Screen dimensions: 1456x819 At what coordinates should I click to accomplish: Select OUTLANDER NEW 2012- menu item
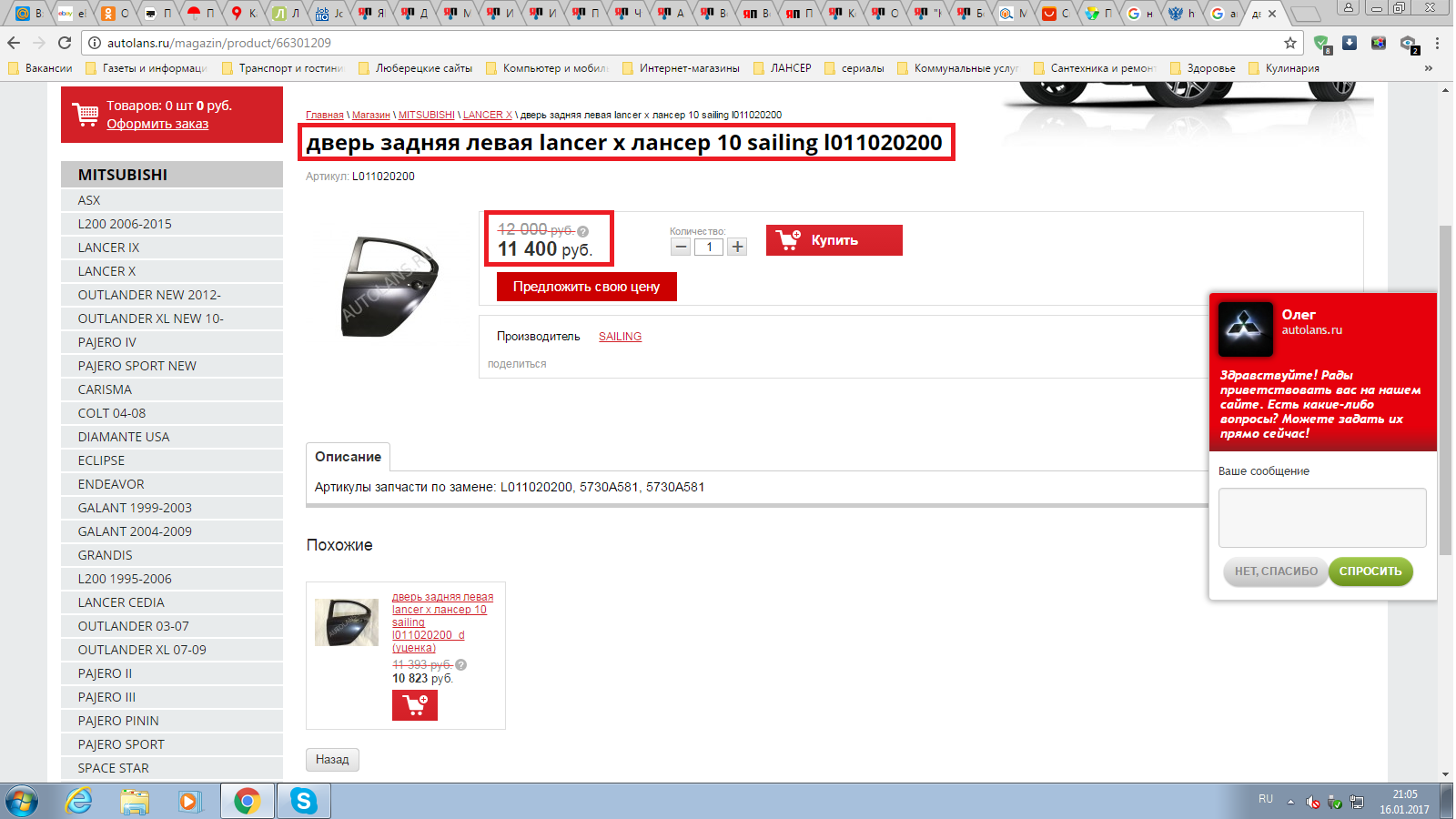(x=172, y=295)
